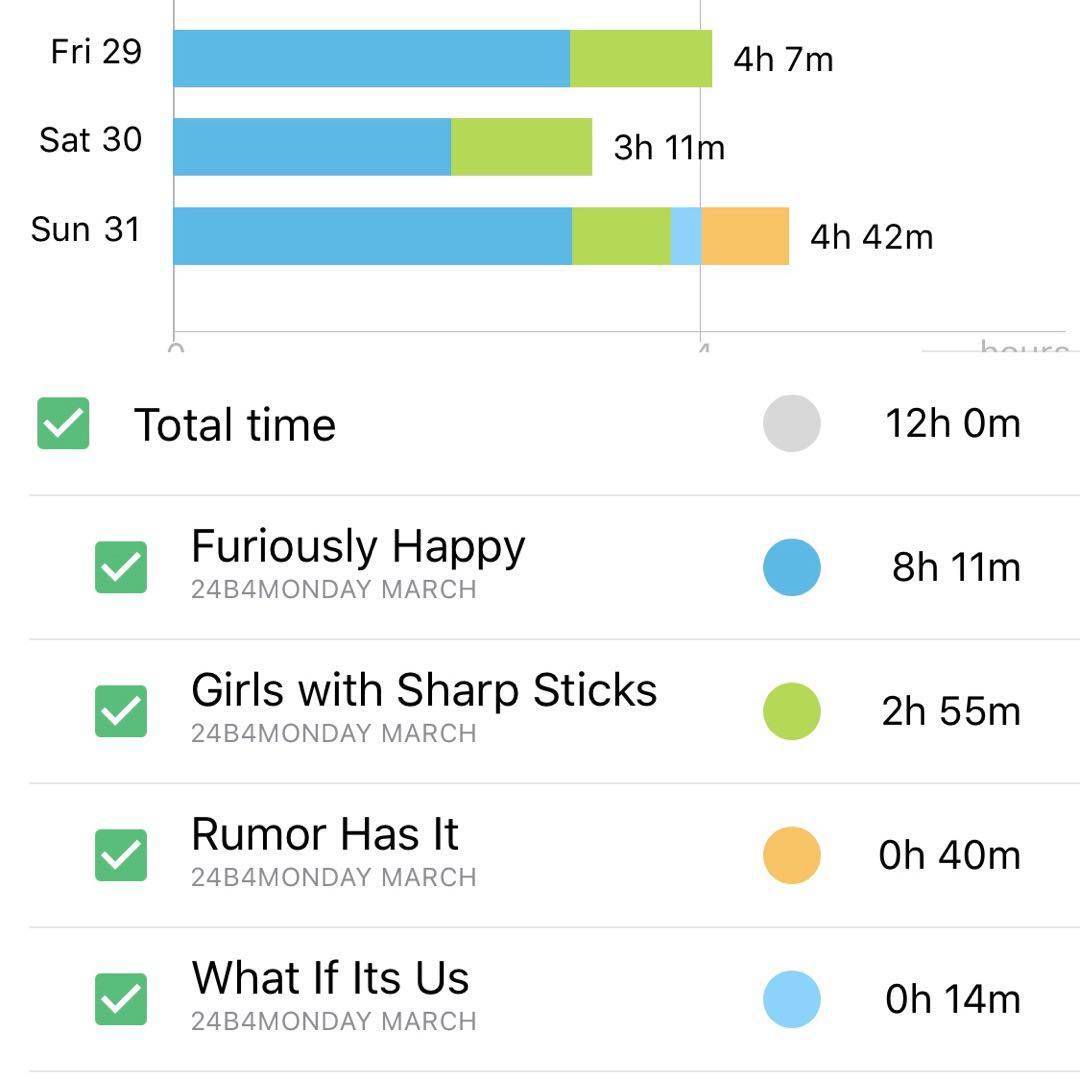Tap Furiously Happy blue color dot

[x=791, y=567]
